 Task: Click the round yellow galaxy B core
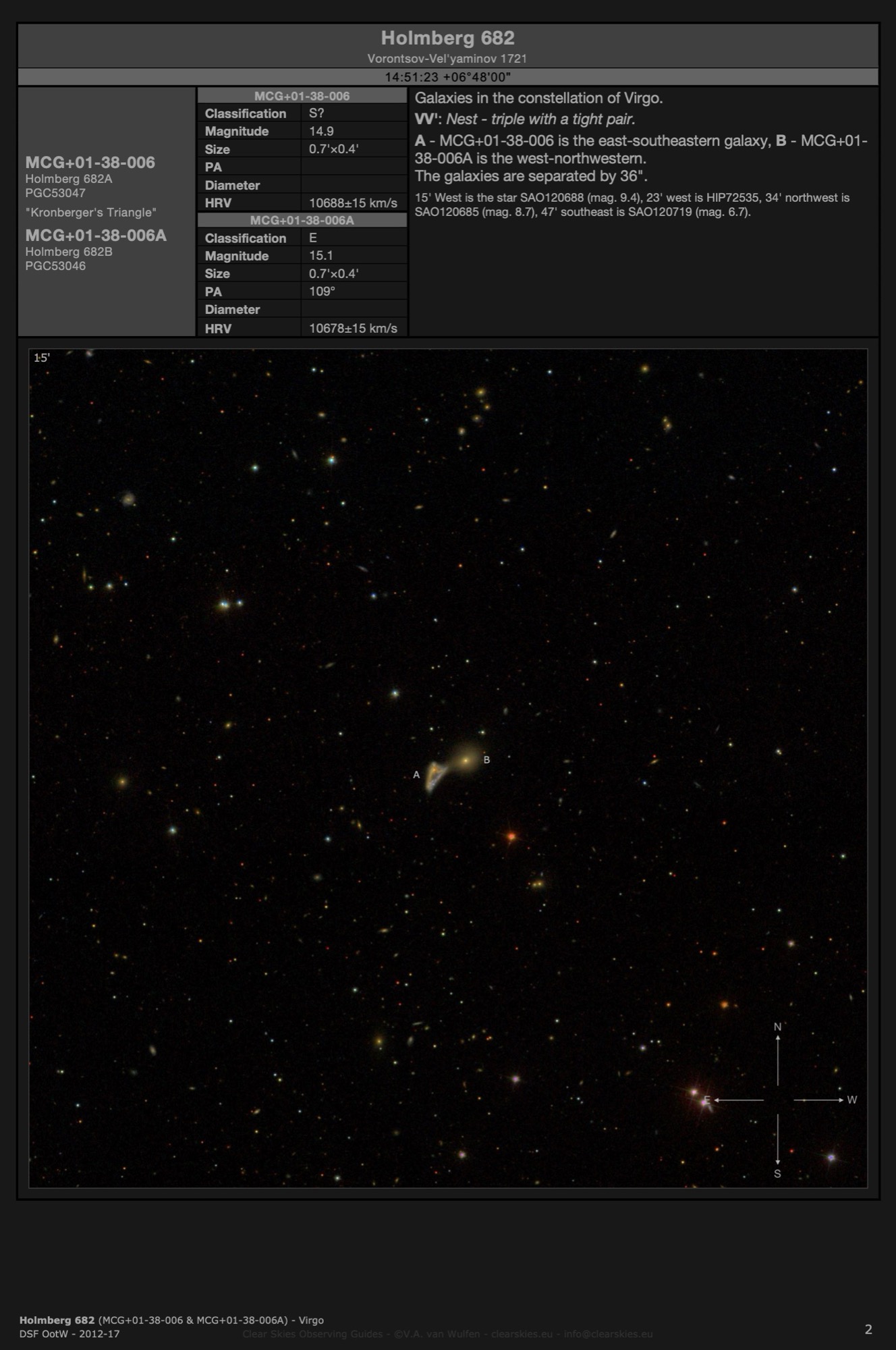tap(466, 760)
